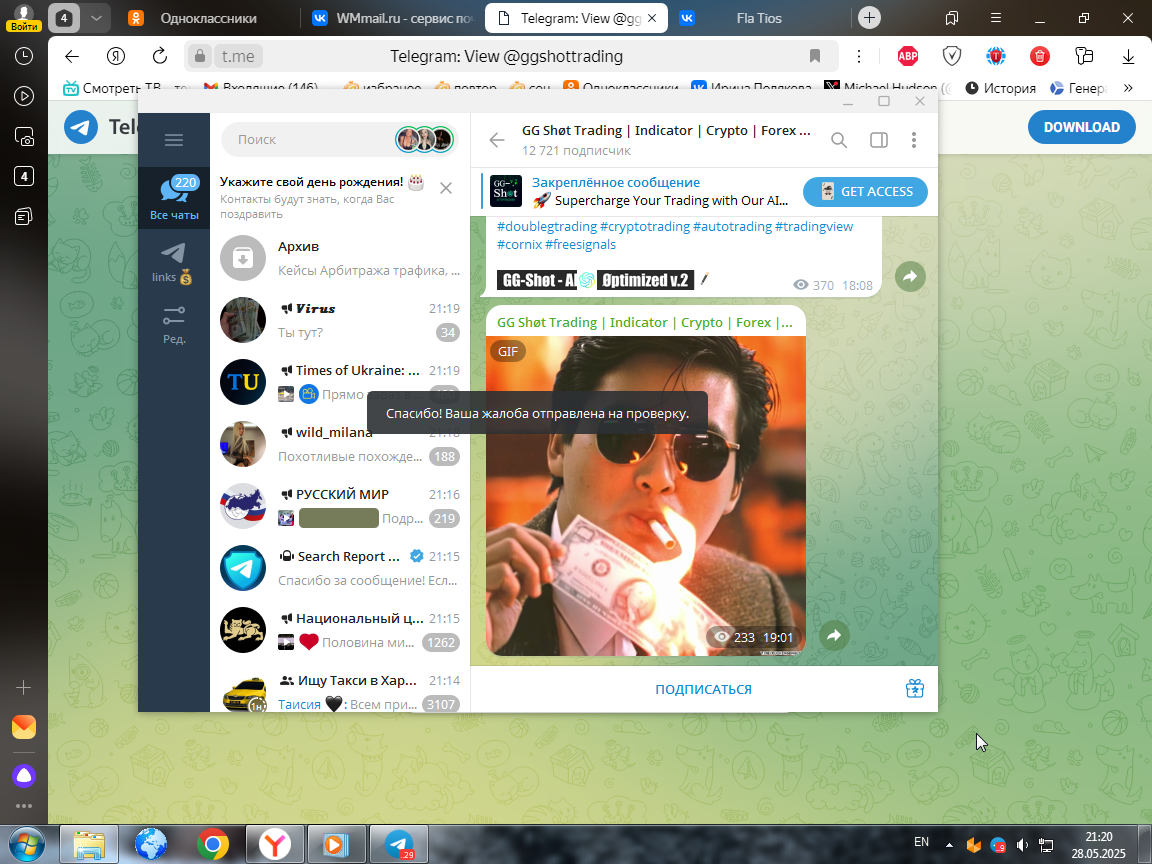Open the pinned message bar
This screenshot has height=864, width=1152.
pos(639,192)
